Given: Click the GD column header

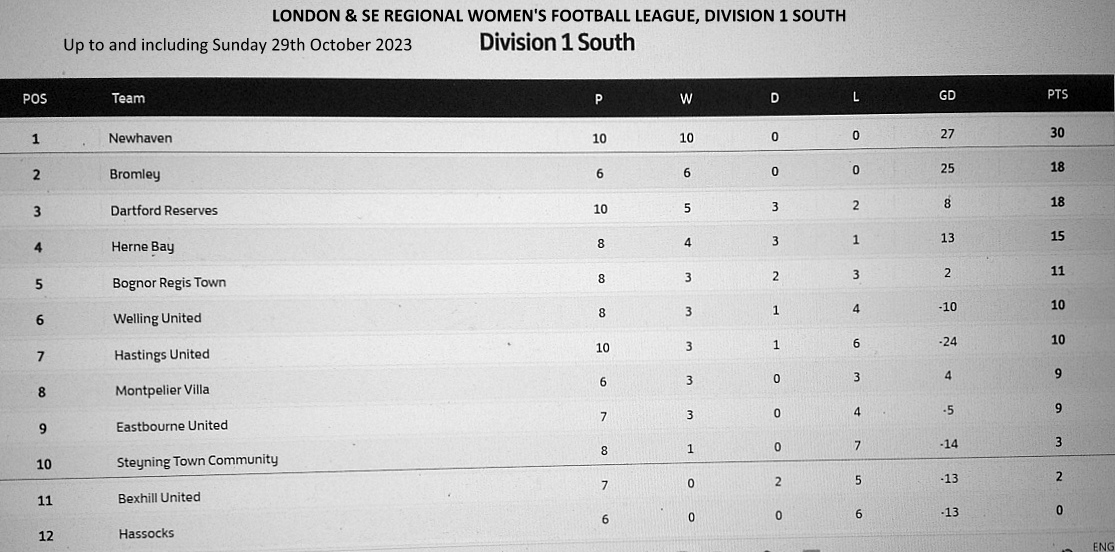Looking at the screenshot, I should point(947,95).
